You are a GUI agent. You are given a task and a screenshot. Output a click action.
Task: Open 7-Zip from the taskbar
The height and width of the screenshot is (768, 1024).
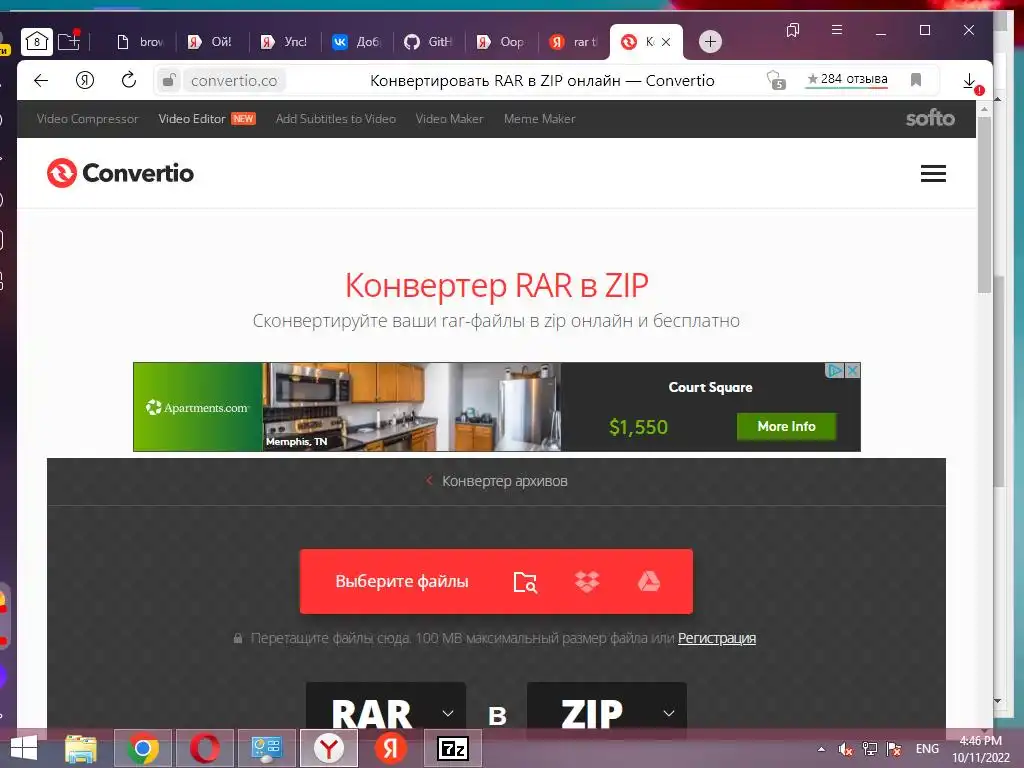click(x=453, y=748)
